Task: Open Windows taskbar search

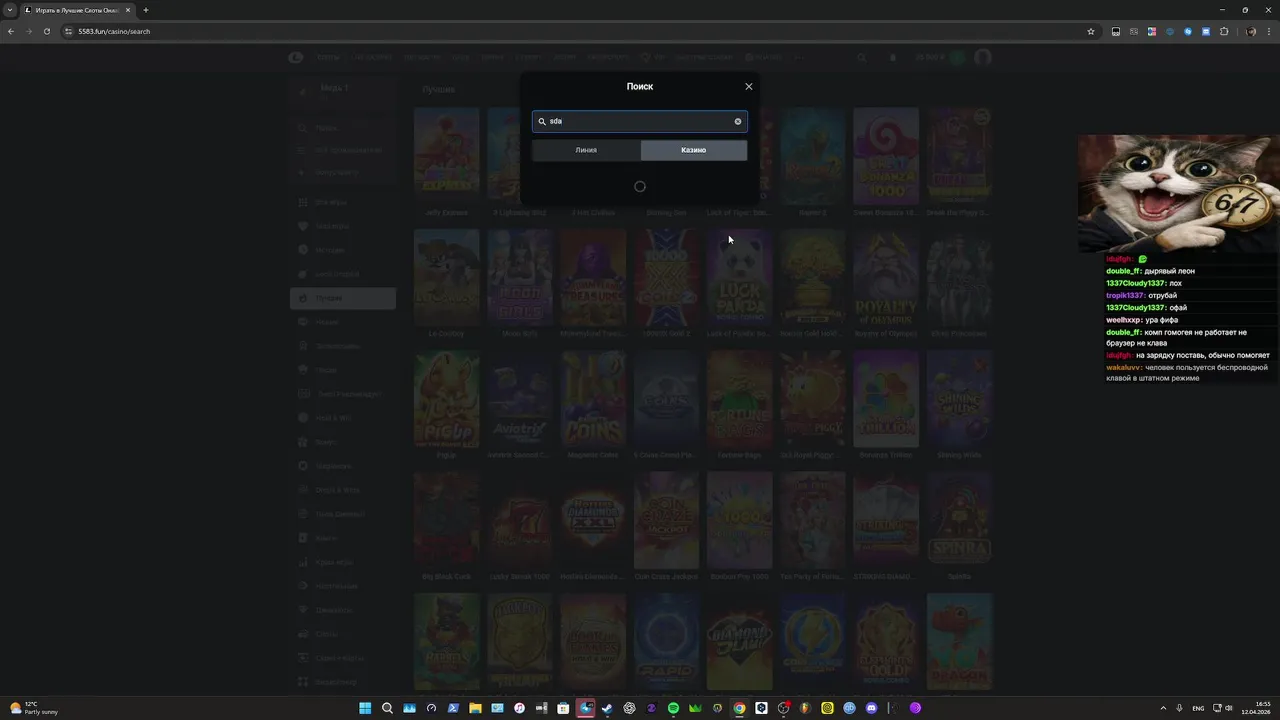Action: coord(387,708)
